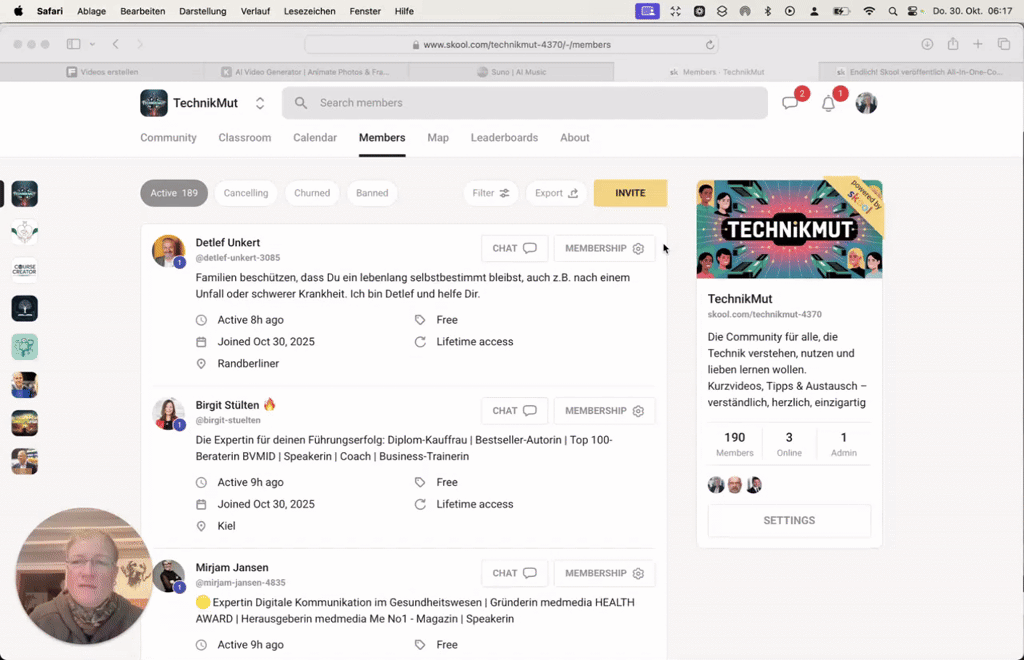Switch to the About tab
The image size is (1024, 660).
(574, 138)
